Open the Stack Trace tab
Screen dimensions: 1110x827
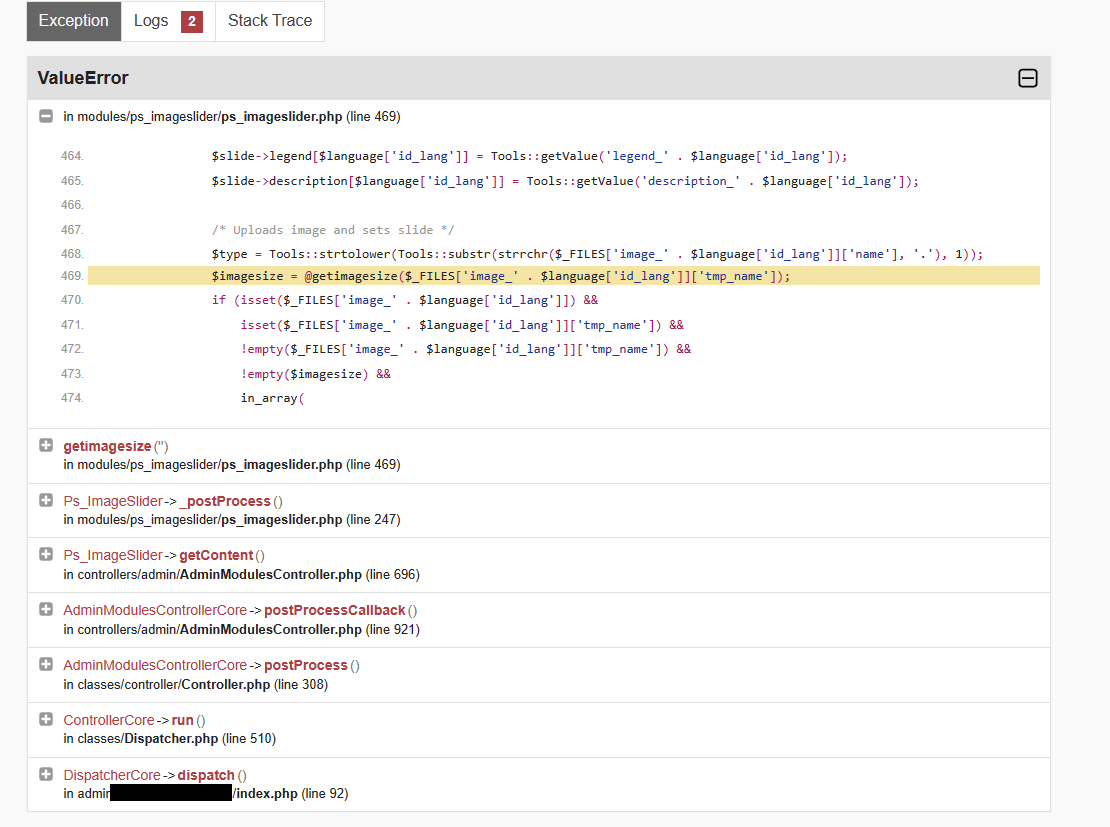click(269, 20)
